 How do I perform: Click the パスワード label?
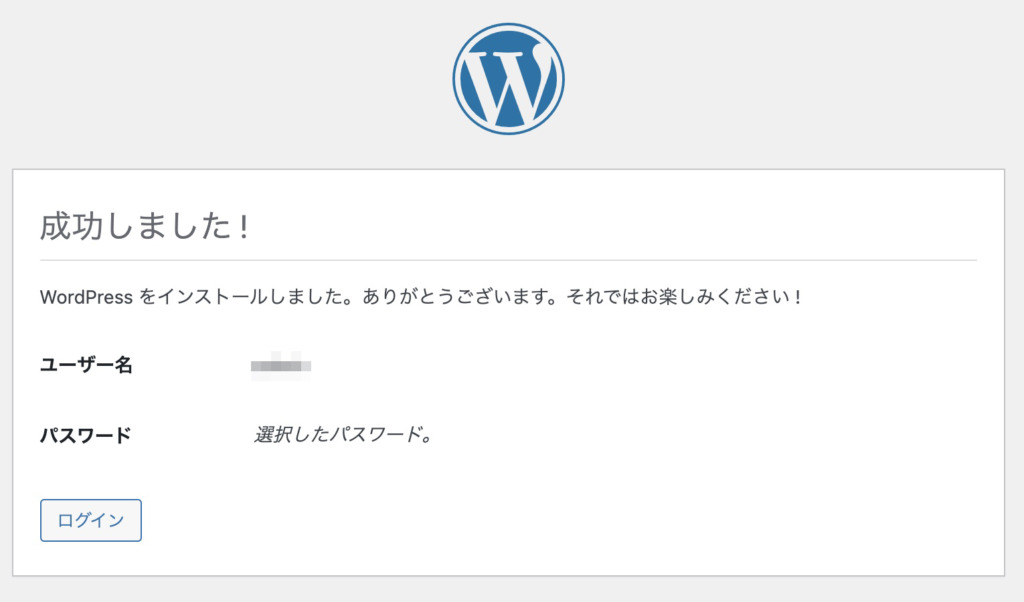pos(86,436)
